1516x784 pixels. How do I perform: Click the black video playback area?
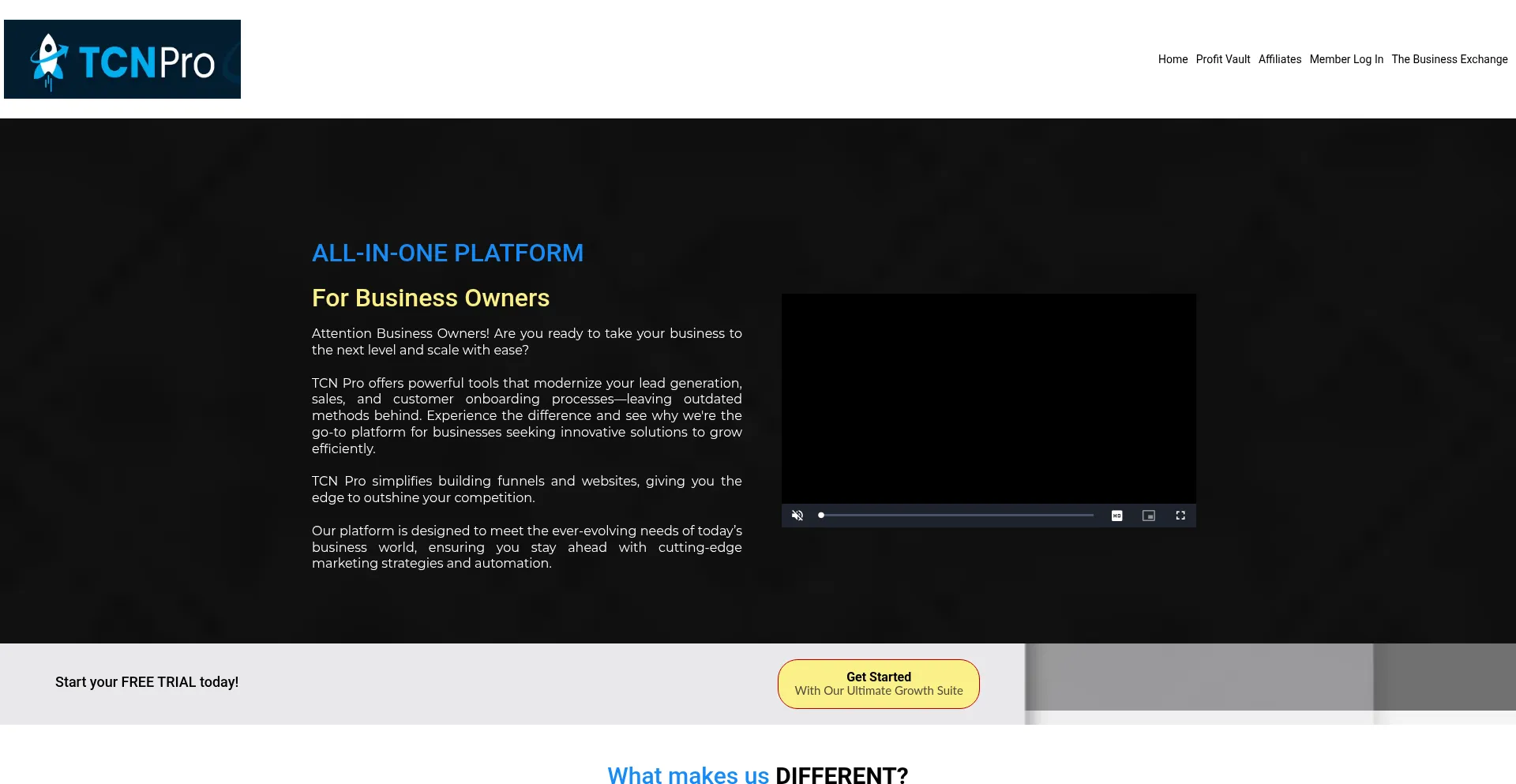989,399
